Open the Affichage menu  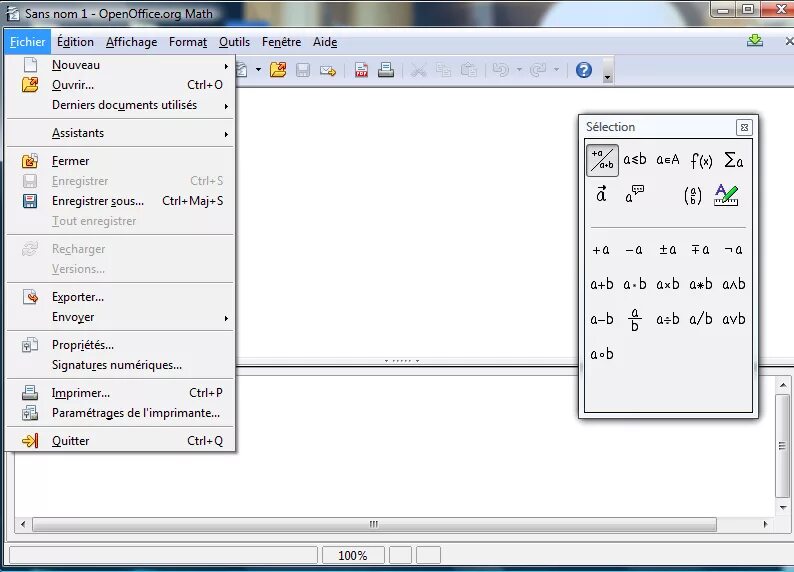(131, 42)
